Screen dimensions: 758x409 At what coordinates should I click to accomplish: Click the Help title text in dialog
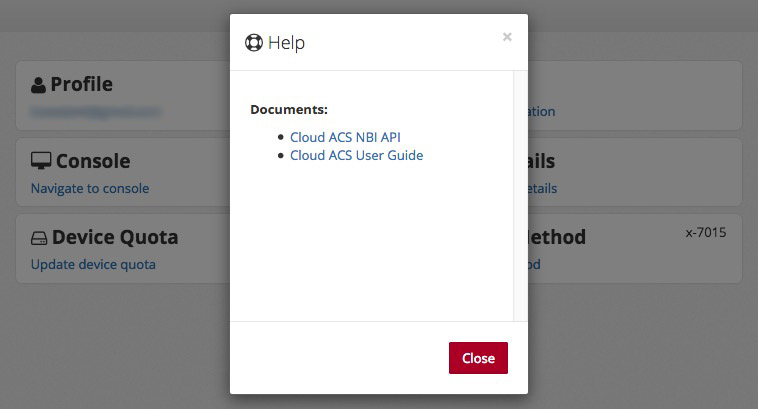pos(286,43)
